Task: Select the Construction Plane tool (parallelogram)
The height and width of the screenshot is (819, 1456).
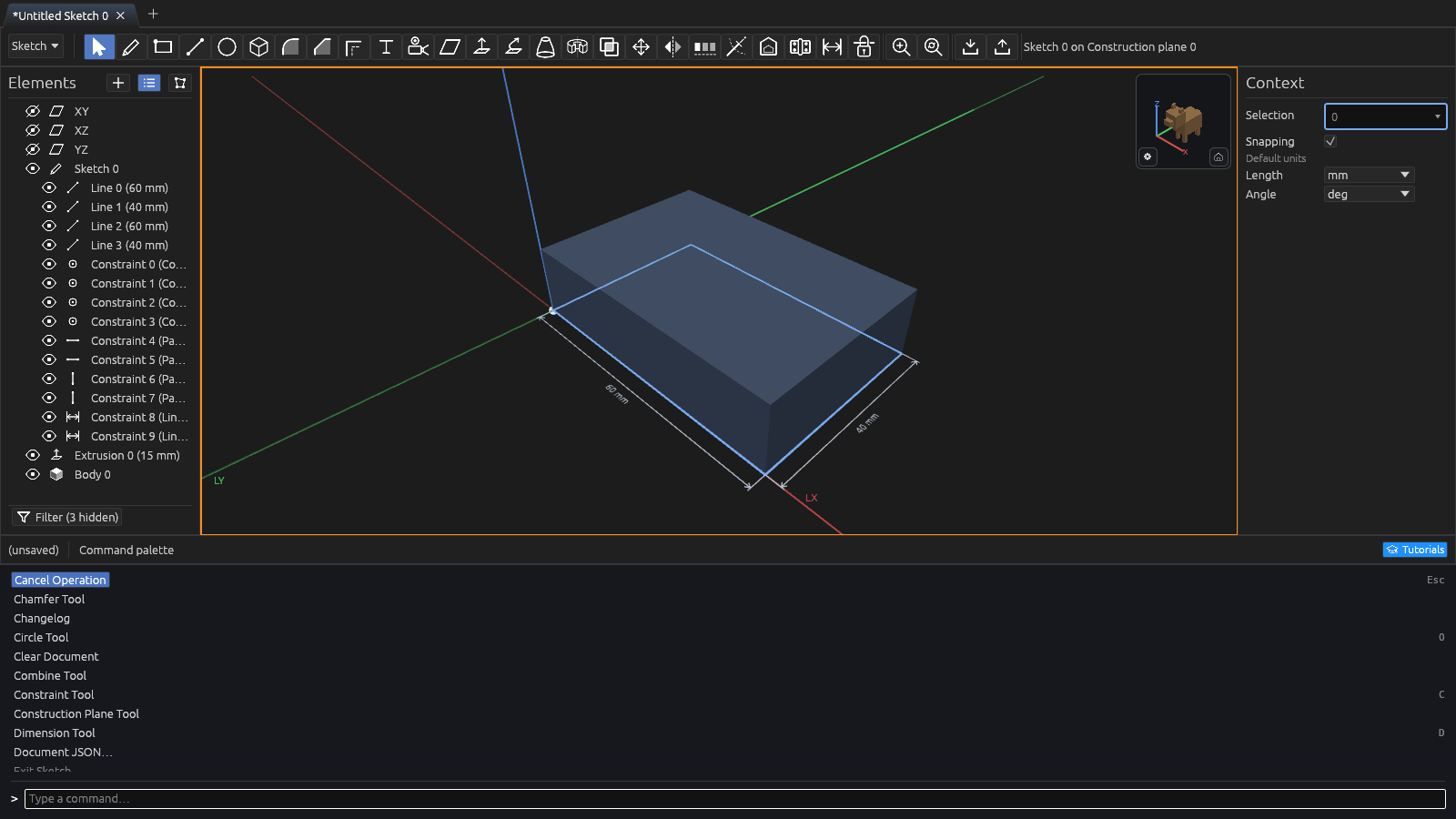Action: click(450, 46)
